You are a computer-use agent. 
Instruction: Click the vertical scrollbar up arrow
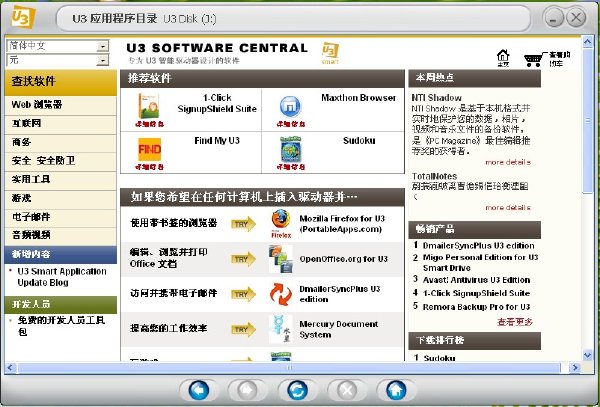(587, 42)
